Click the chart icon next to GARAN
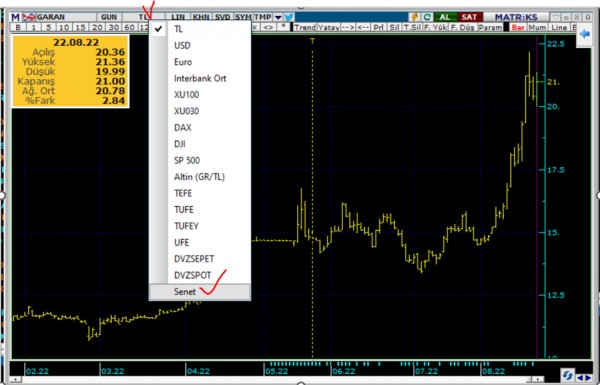The height and width of the screenshot is (385, 600). [x=28, y=17]
